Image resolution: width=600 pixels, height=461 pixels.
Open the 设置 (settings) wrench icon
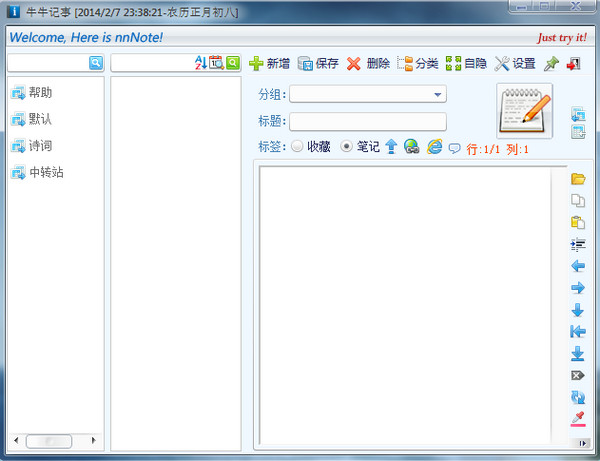(514, 64)
